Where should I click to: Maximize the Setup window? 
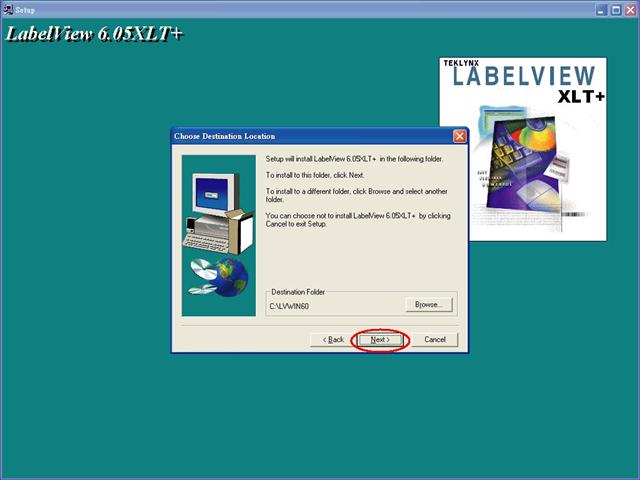tap(616, 10)
